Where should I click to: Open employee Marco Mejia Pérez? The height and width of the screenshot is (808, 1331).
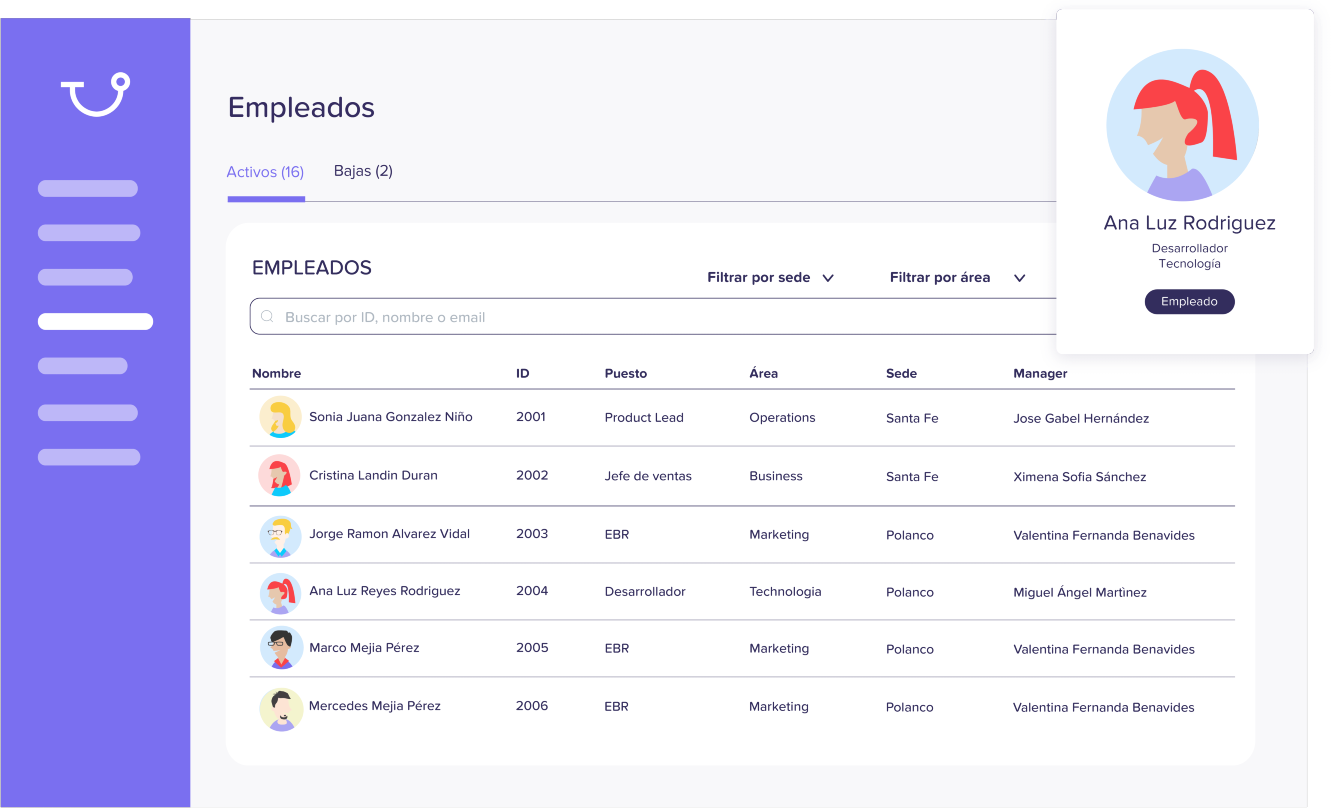pyautogui.click(x=364, y=648)
